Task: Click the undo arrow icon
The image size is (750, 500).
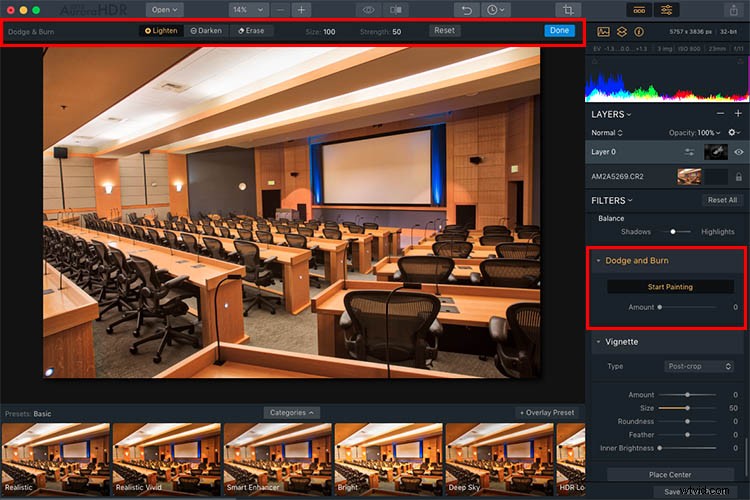Action: [x=466, y=10]
